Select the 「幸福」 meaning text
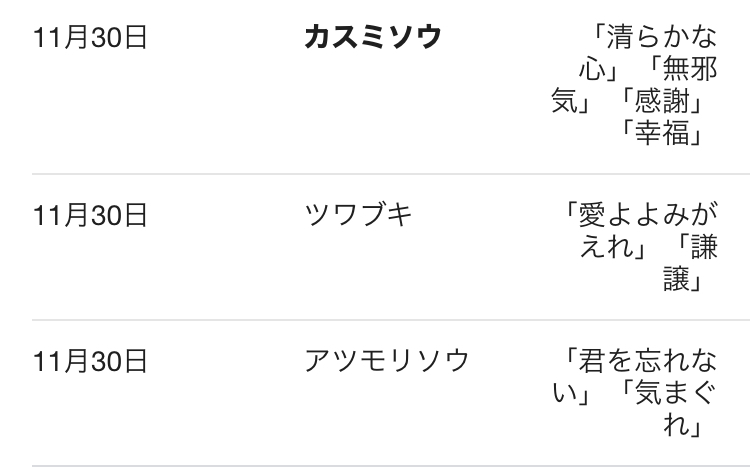750x470 pixels. tap(661, 132)
